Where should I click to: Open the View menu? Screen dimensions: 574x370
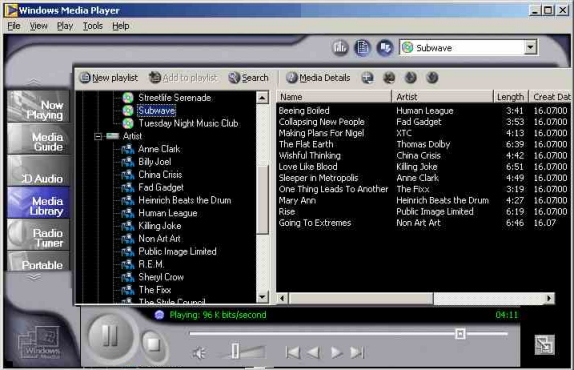point(38,26)
